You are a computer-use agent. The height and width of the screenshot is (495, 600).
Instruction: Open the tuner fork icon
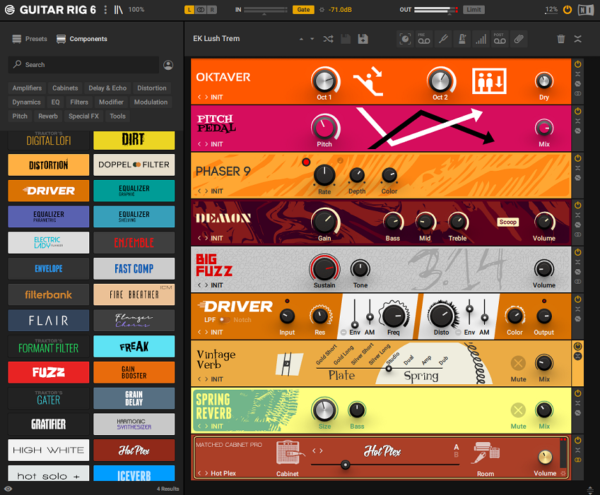[x=443, y=39]
